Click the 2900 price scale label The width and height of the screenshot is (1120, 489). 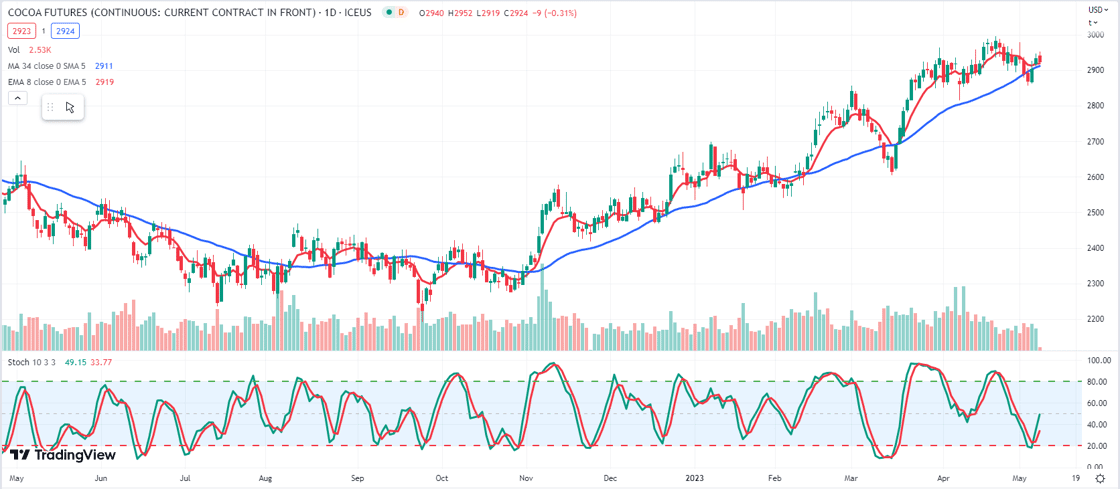point(1097,71)
